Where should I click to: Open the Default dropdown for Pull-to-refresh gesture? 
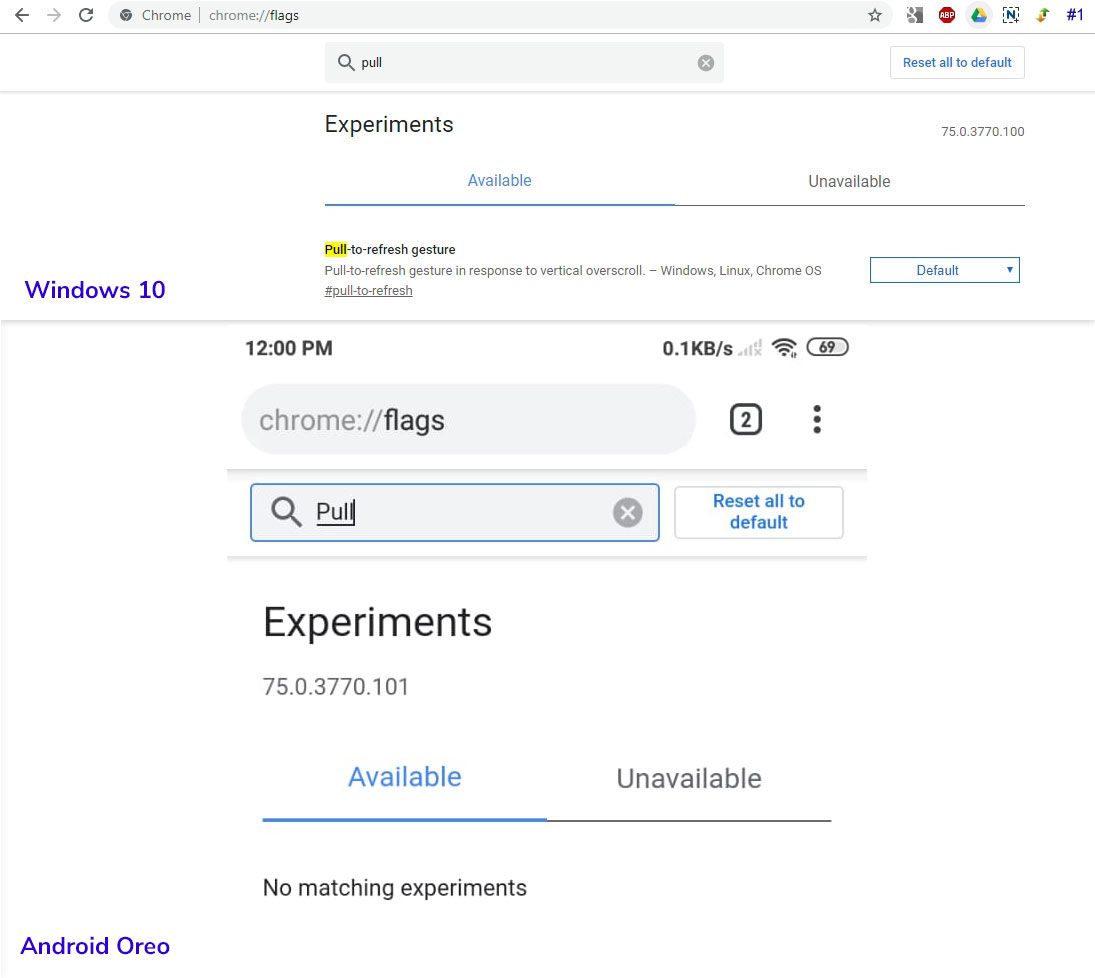click(x=944, y=269)
